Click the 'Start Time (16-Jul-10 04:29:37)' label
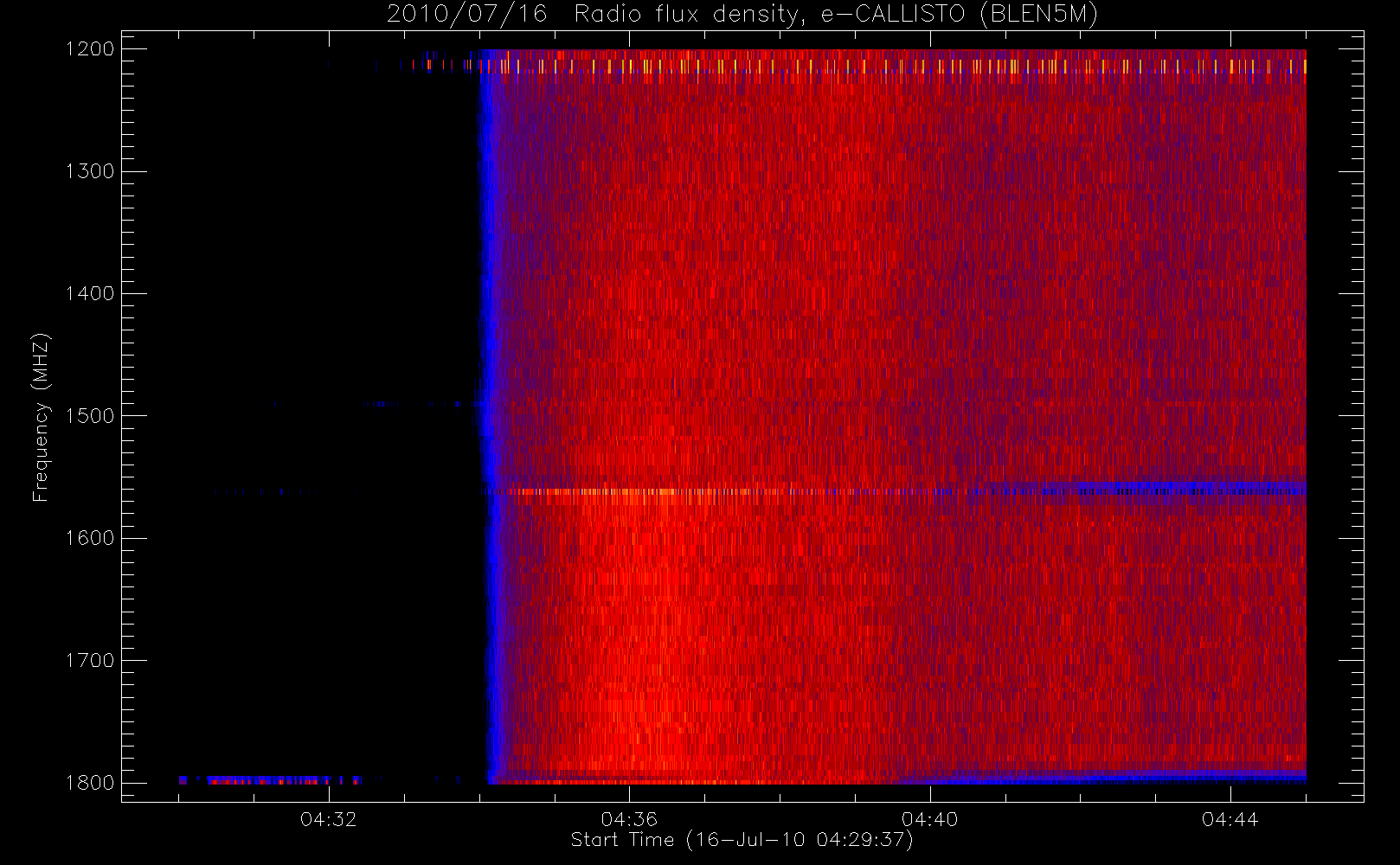This screenshot has height=865, width=1400. click(x=742, y=840)
